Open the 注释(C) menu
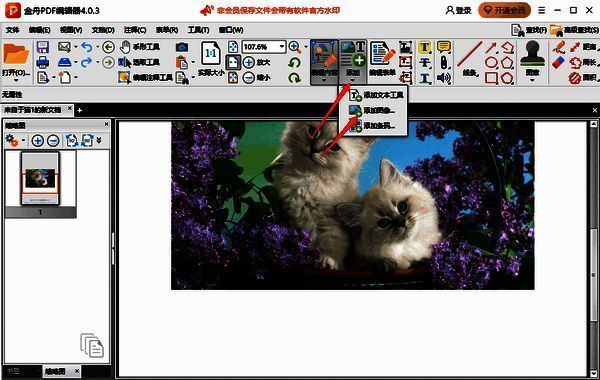 (x=135, y=30)
